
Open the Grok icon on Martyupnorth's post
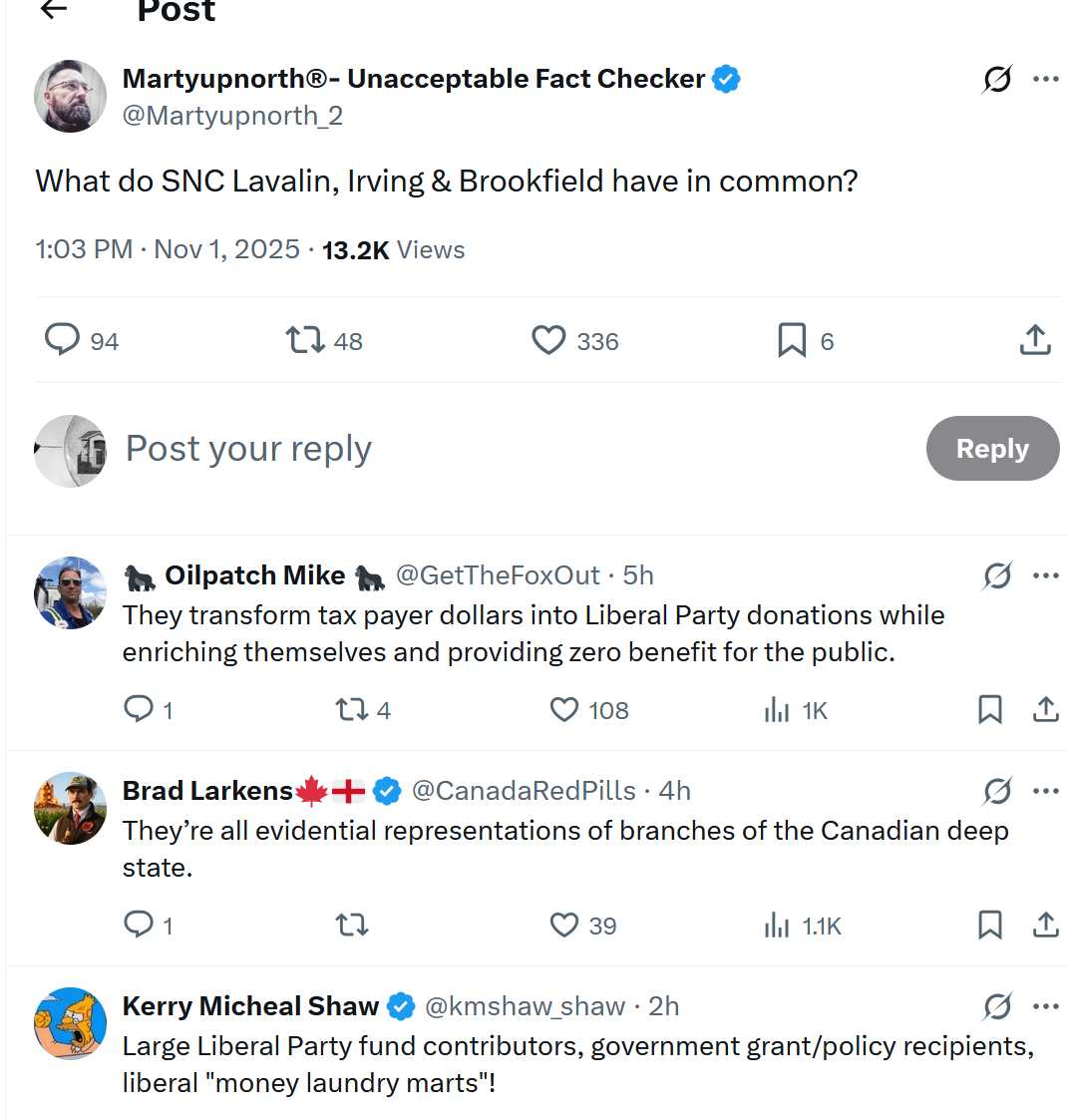coord(996,79)
